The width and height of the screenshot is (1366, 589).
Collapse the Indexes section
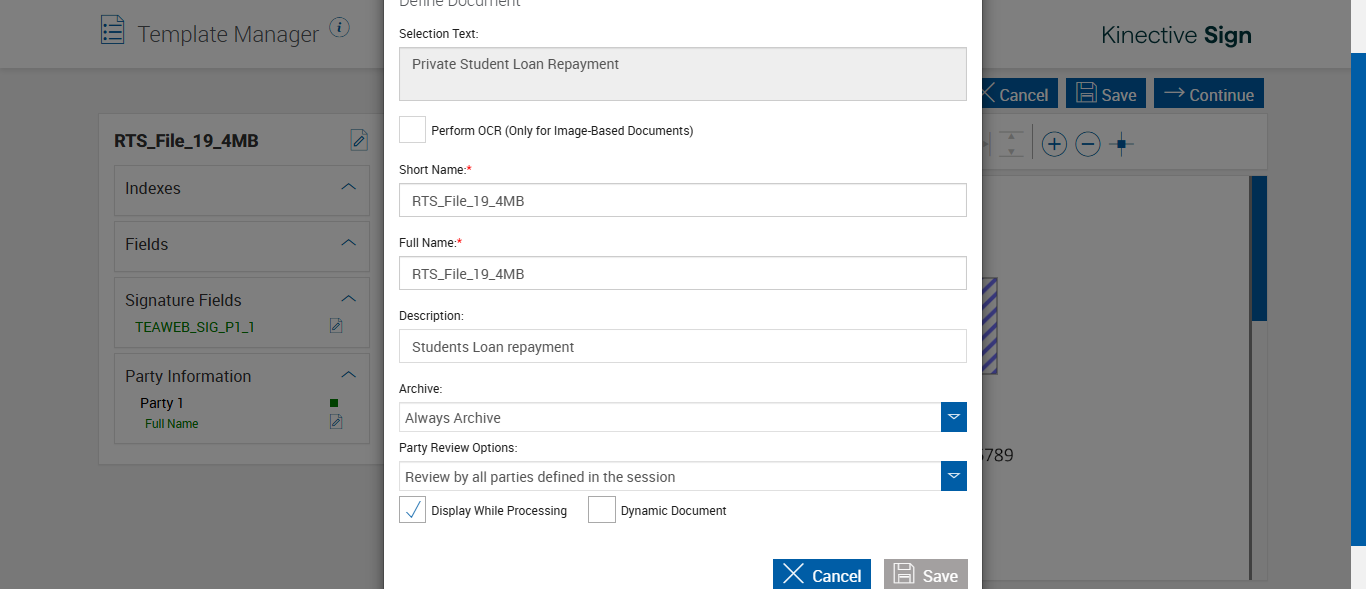(x=349, y=187)
